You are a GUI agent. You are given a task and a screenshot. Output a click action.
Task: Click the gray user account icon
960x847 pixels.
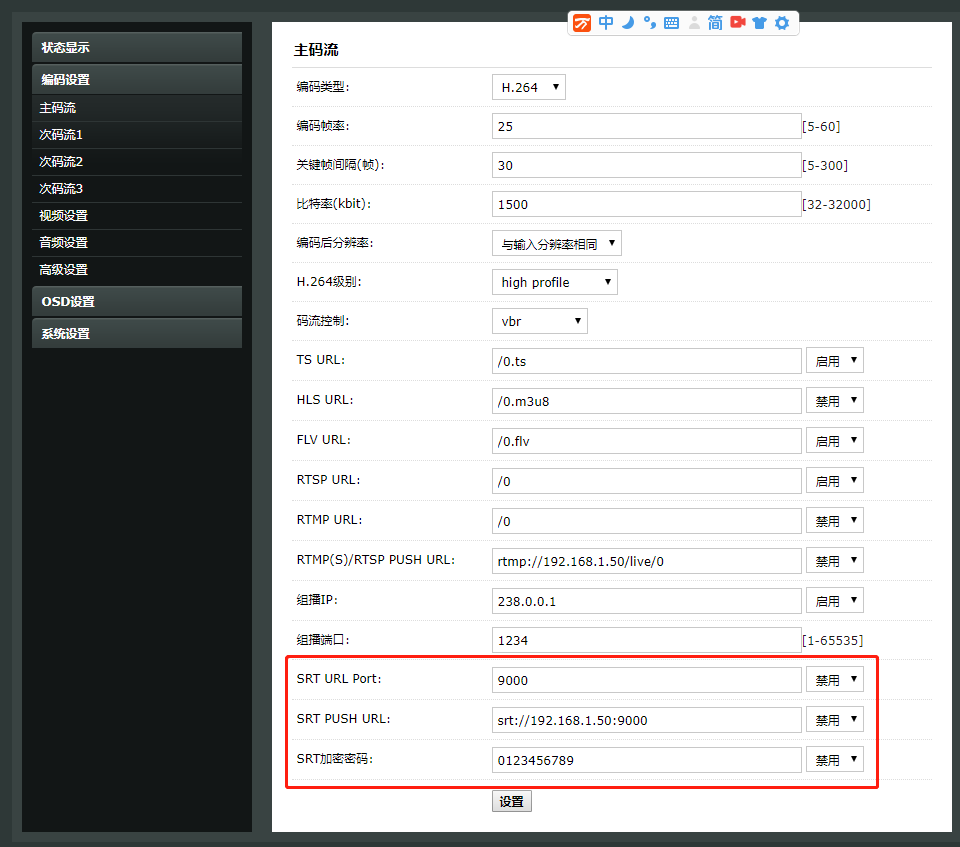click(694, 23)
